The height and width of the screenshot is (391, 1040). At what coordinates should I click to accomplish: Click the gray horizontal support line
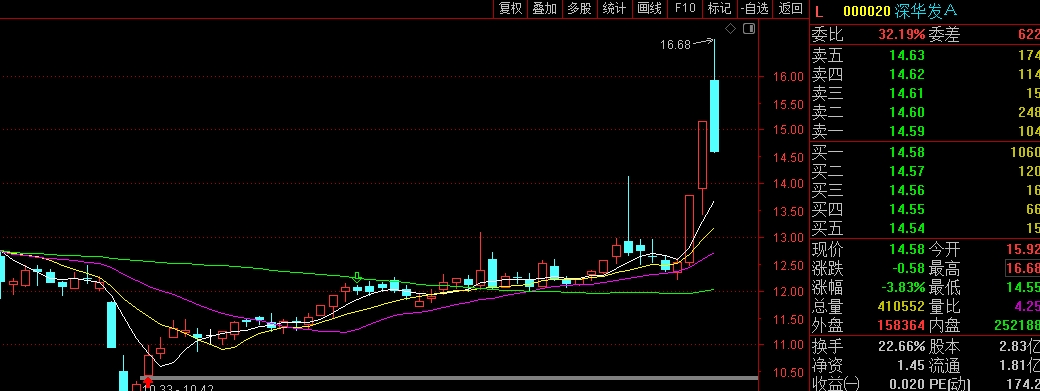pos(449,378)
